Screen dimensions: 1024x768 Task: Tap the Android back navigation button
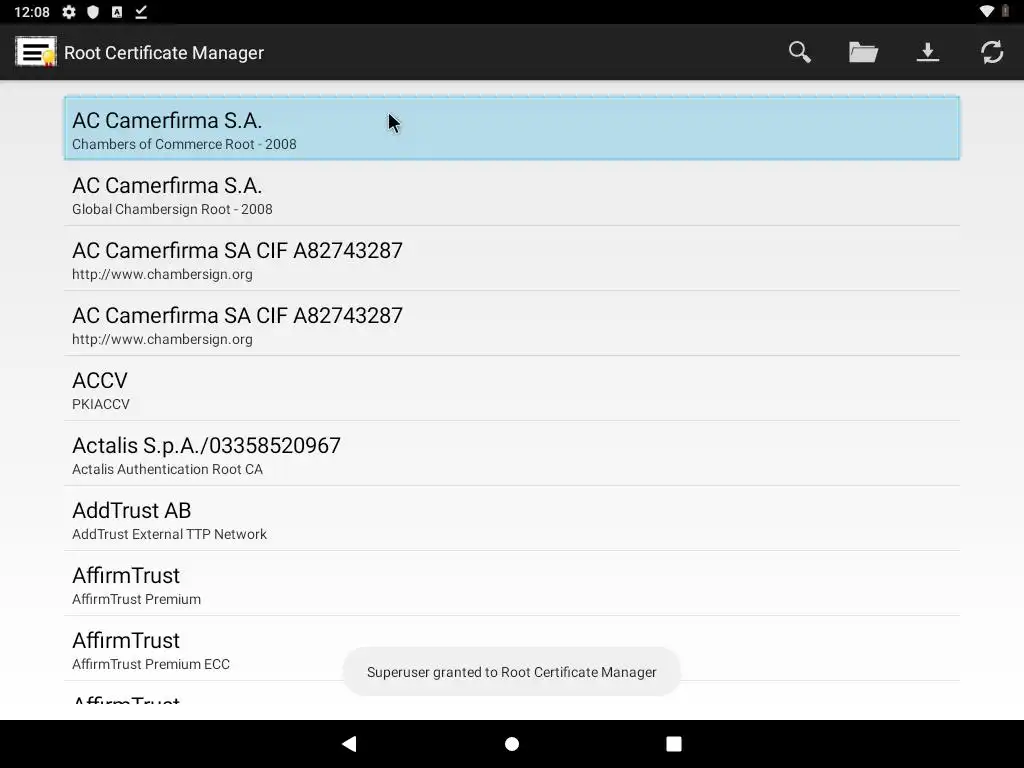[349, 744]
